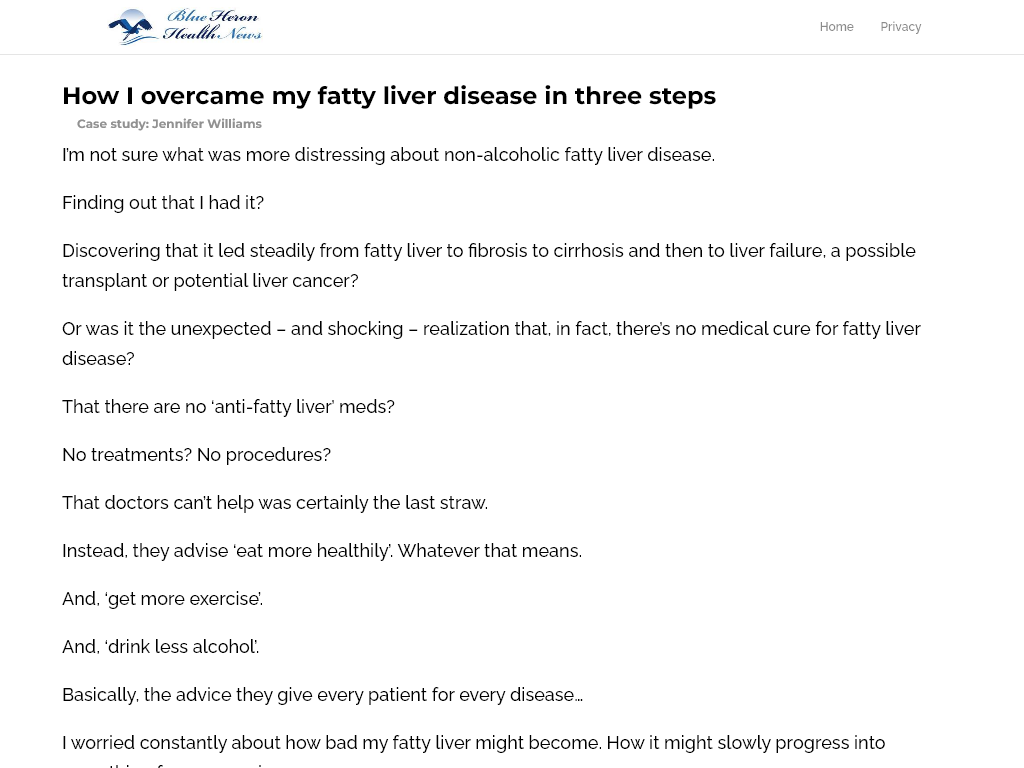Select the article headline about fatty liver
The image size is (1024, 768).
[x=389, y=96]
